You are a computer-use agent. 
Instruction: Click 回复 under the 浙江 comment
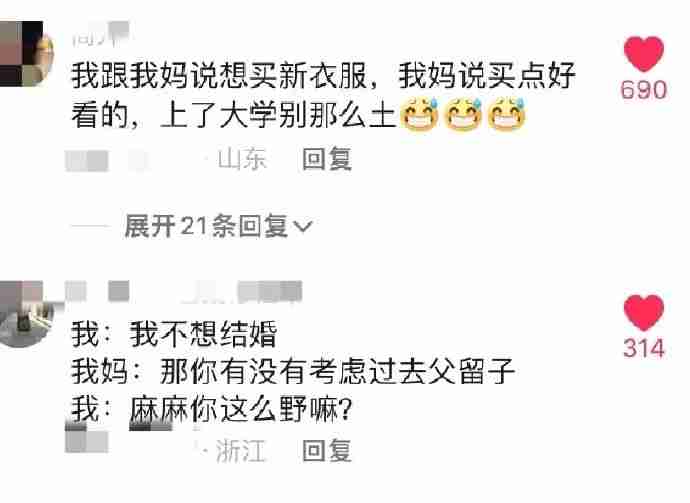click(x=327, y=451)
